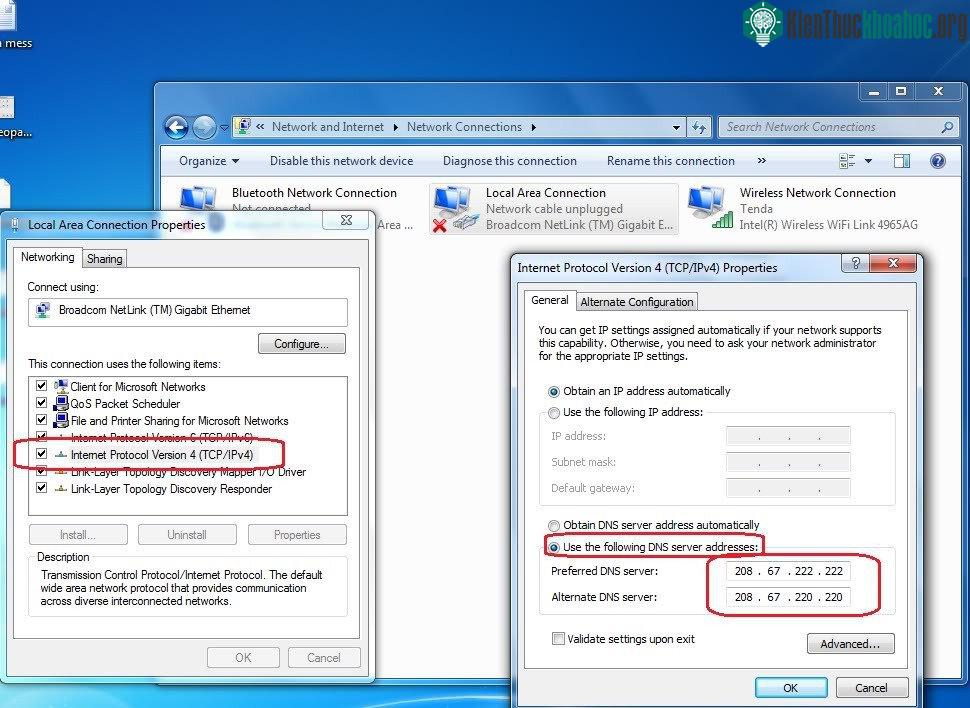Click the Configure... button

[301, 344]
